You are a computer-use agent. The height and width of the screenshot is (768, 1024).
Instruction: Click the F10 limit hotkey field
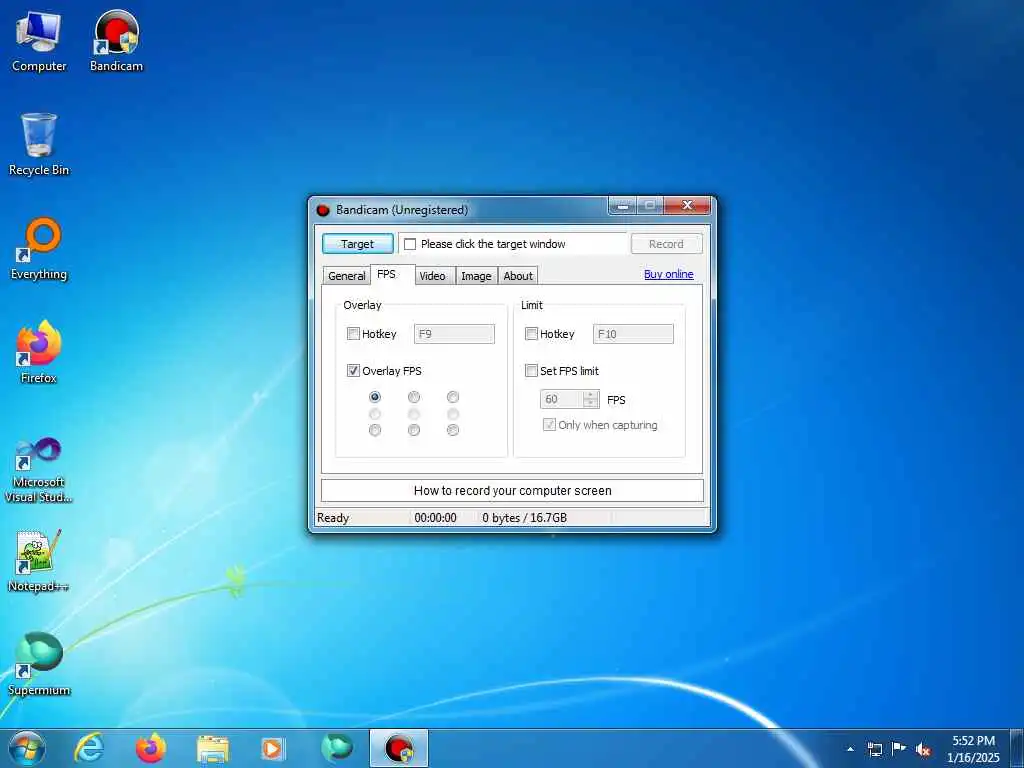point(633,334)
